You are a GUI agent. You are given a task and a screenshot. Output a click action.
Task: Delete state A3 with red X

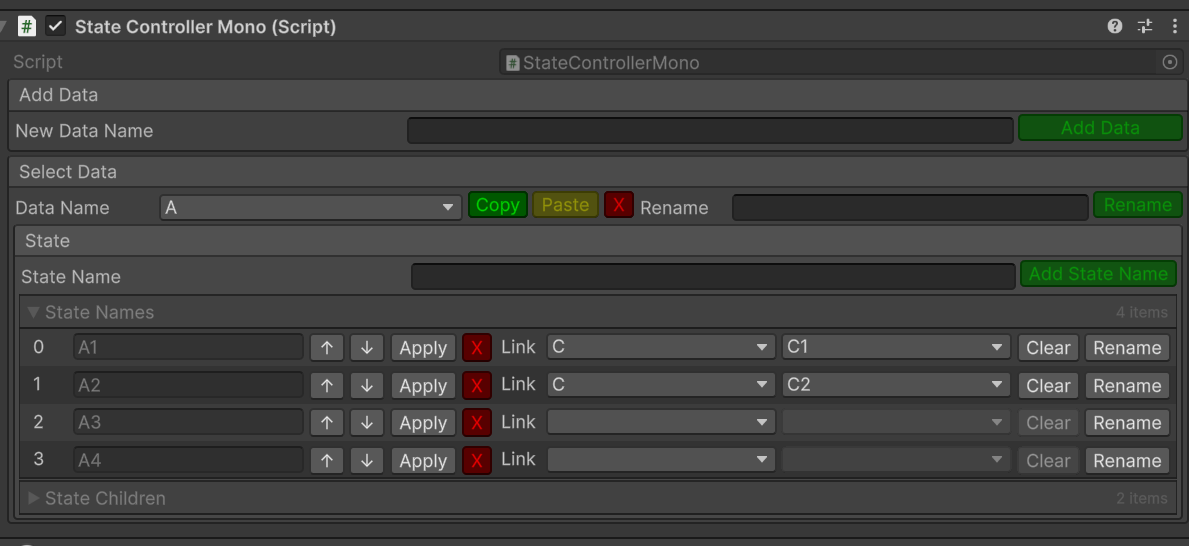point(477,422)
